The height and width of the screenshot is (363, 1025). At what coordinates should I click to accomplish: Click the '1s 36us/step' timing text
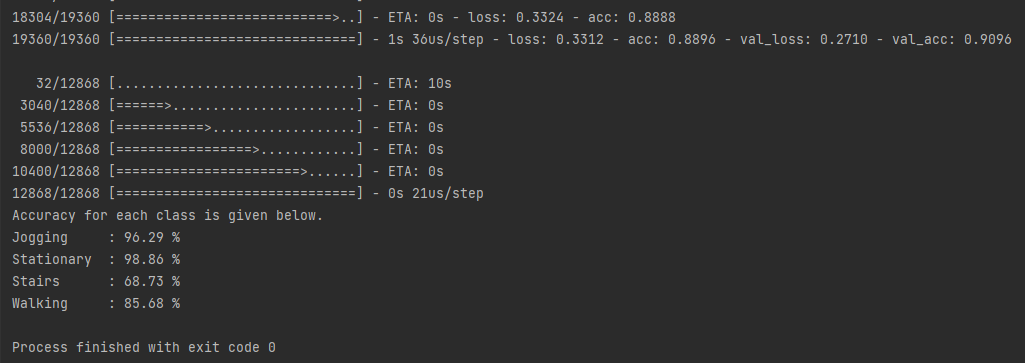pyautogui.click(x=436, y=39)
